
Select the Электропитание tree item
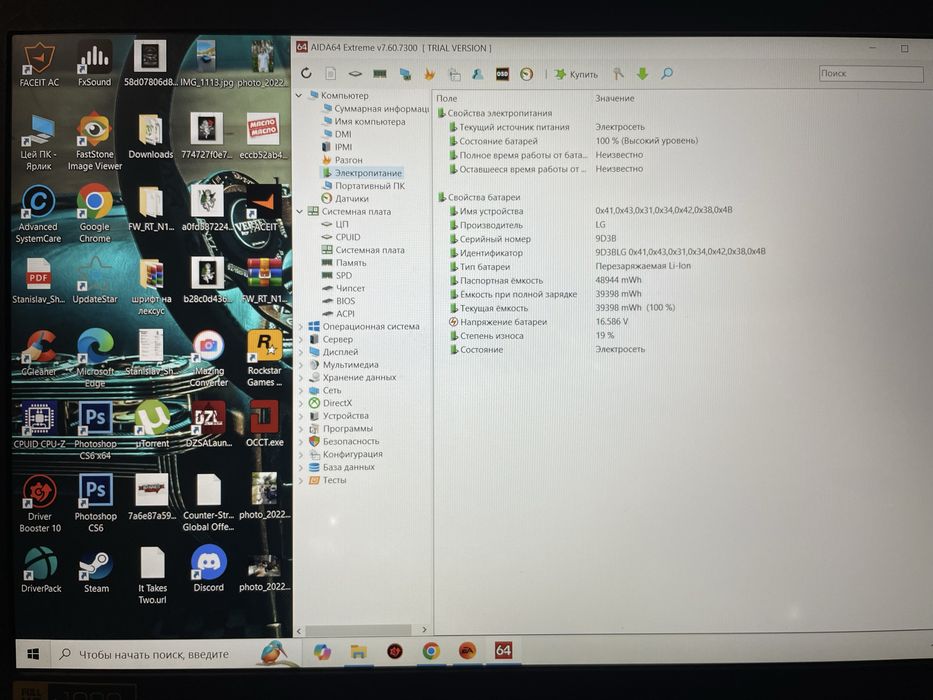(362, 173)
